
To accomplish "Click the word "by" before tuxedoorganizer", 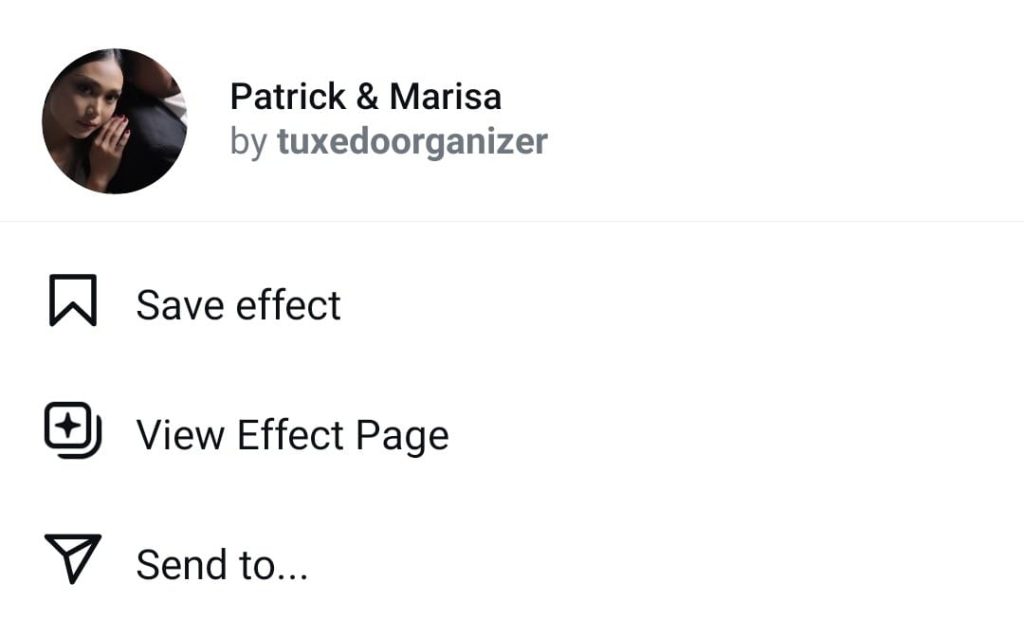I will tap(249, 142).
